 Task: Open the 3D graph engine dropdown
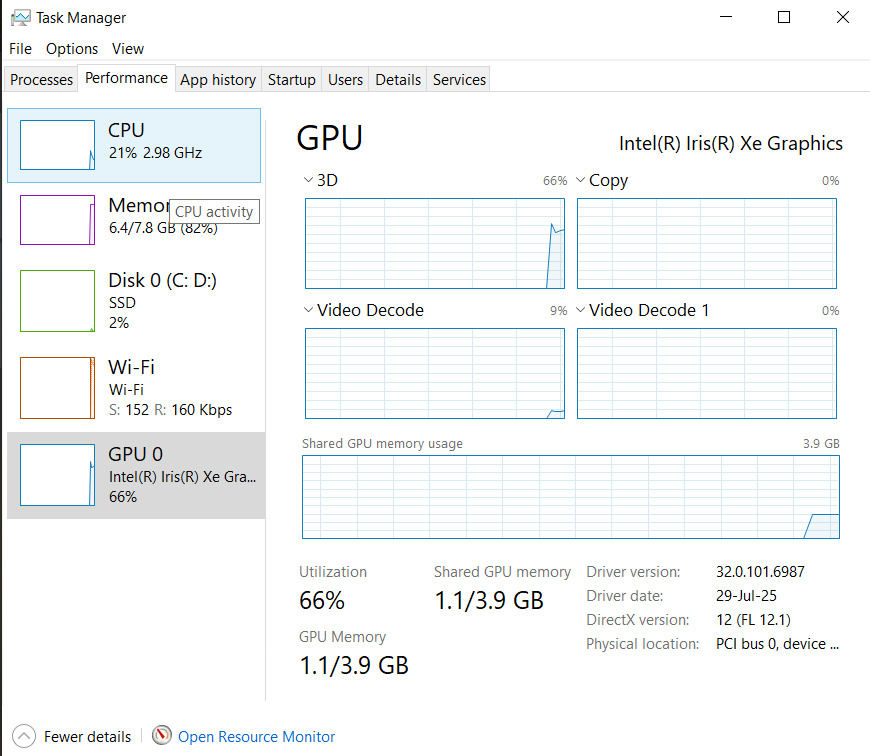(x=308, y=181)
